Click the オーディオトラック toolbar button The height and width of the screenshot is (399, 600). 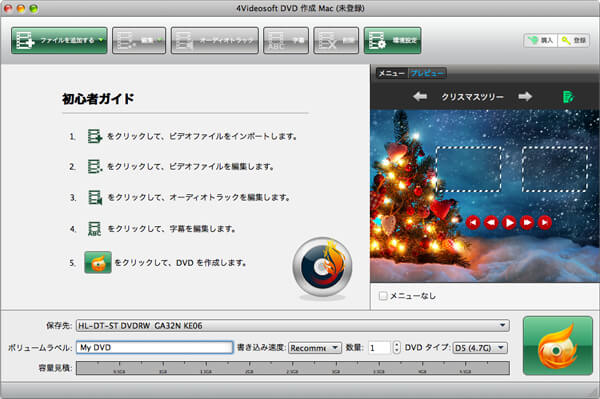pos(215,40)
